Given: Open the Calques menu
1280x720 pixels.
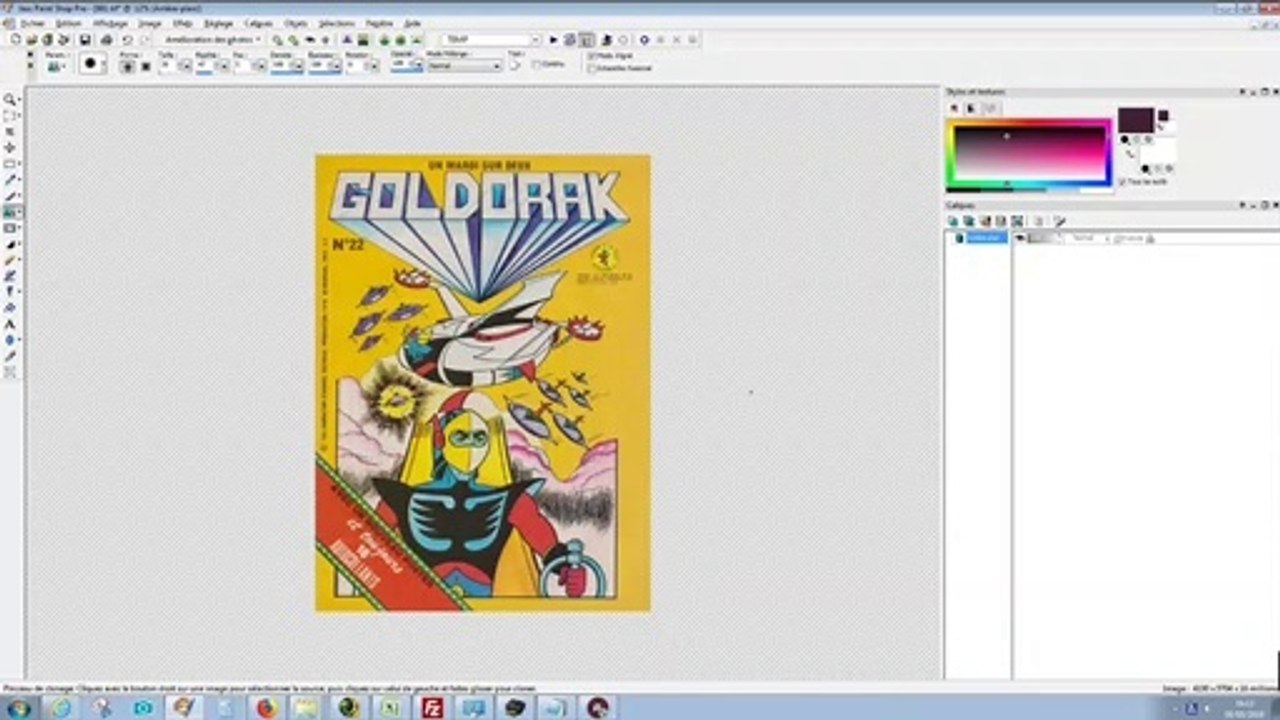Looking at the screenshot, I should 258,22.
